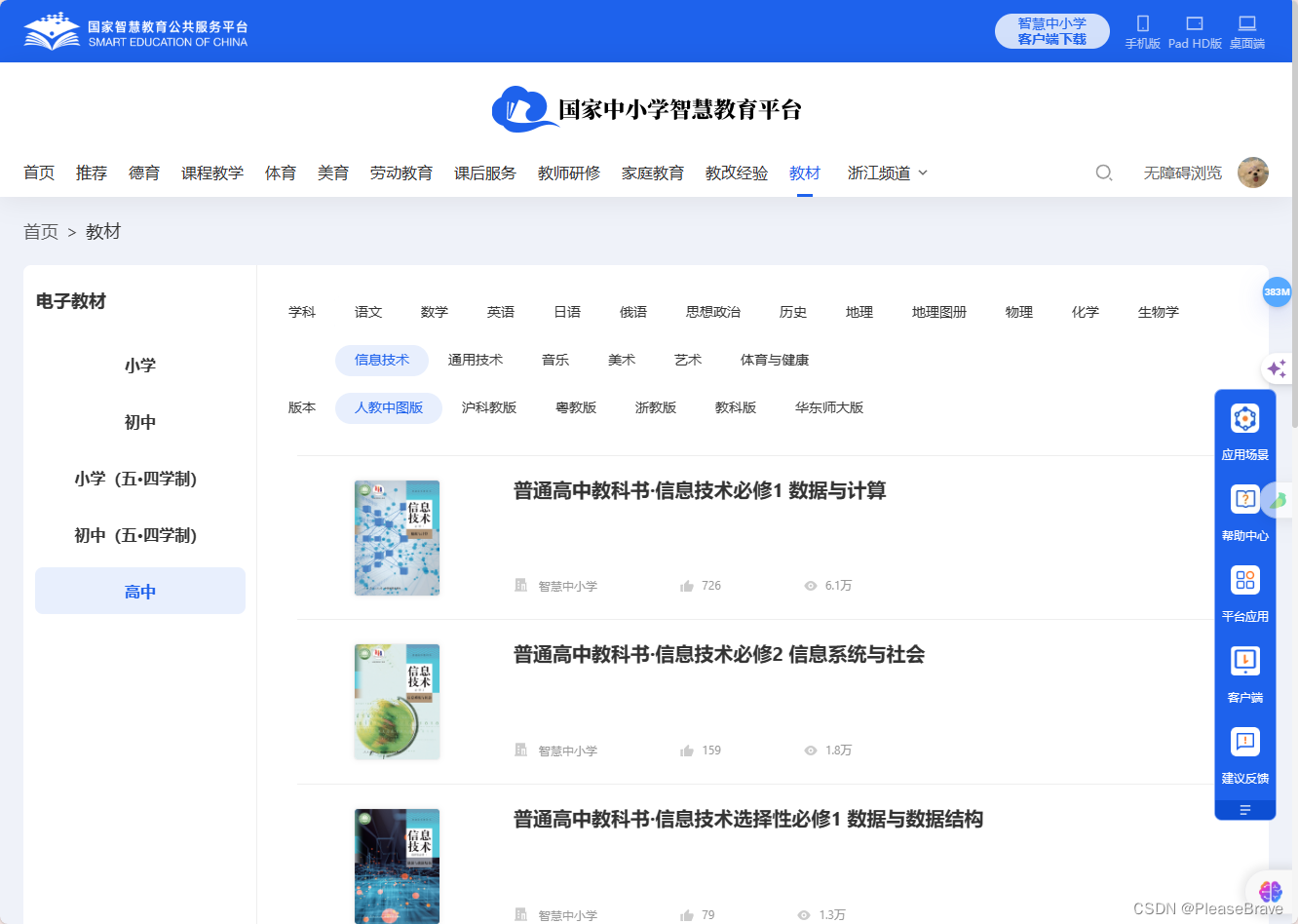This screenshot has height=924, width=1298.
Task: Download 智慧中小学 client button
Action: [1052, 31]
